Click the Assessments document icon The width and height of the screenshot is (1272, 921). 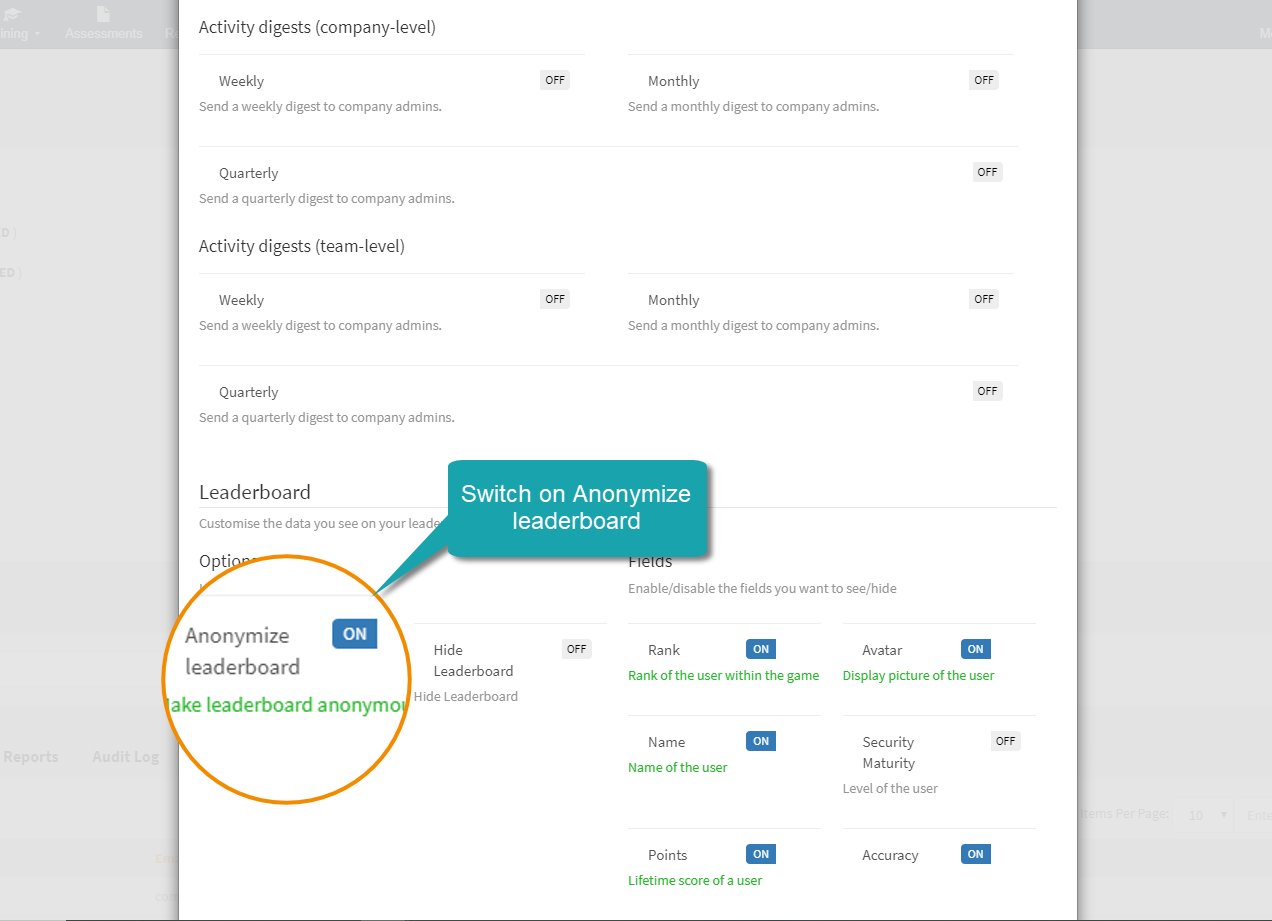(x=104, y=14)
